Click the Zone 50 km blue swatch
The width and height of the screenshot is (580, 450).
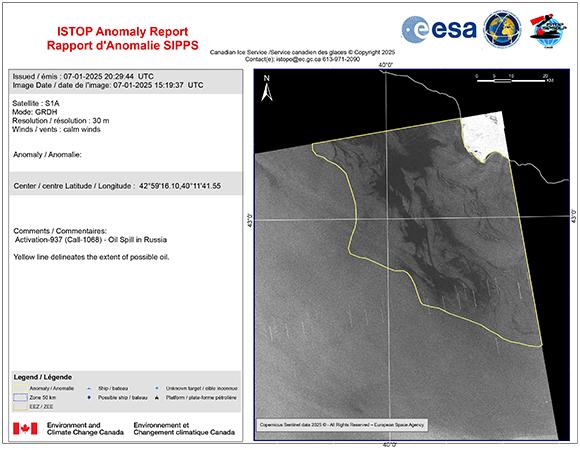click(20, 397)
